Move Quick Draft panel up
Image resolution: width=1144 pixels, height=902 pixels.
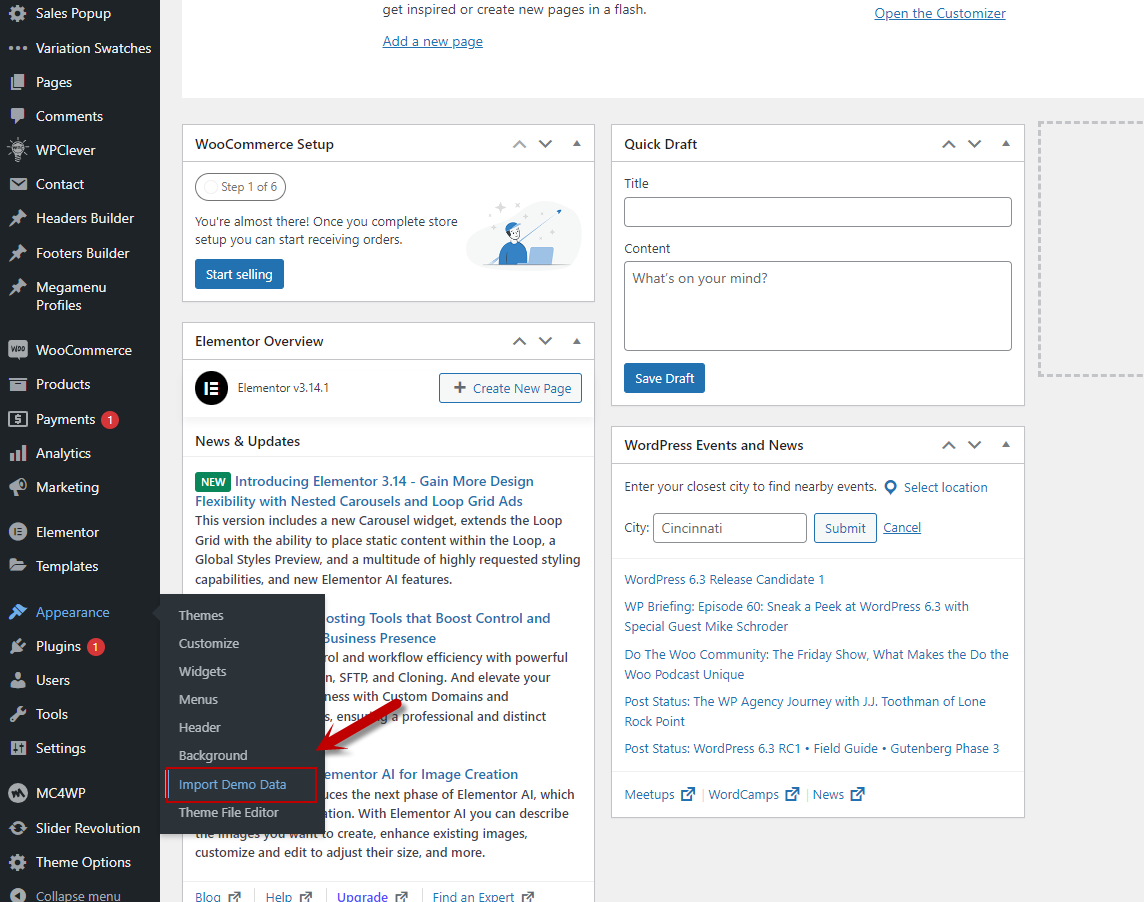[x=948, y=144]
